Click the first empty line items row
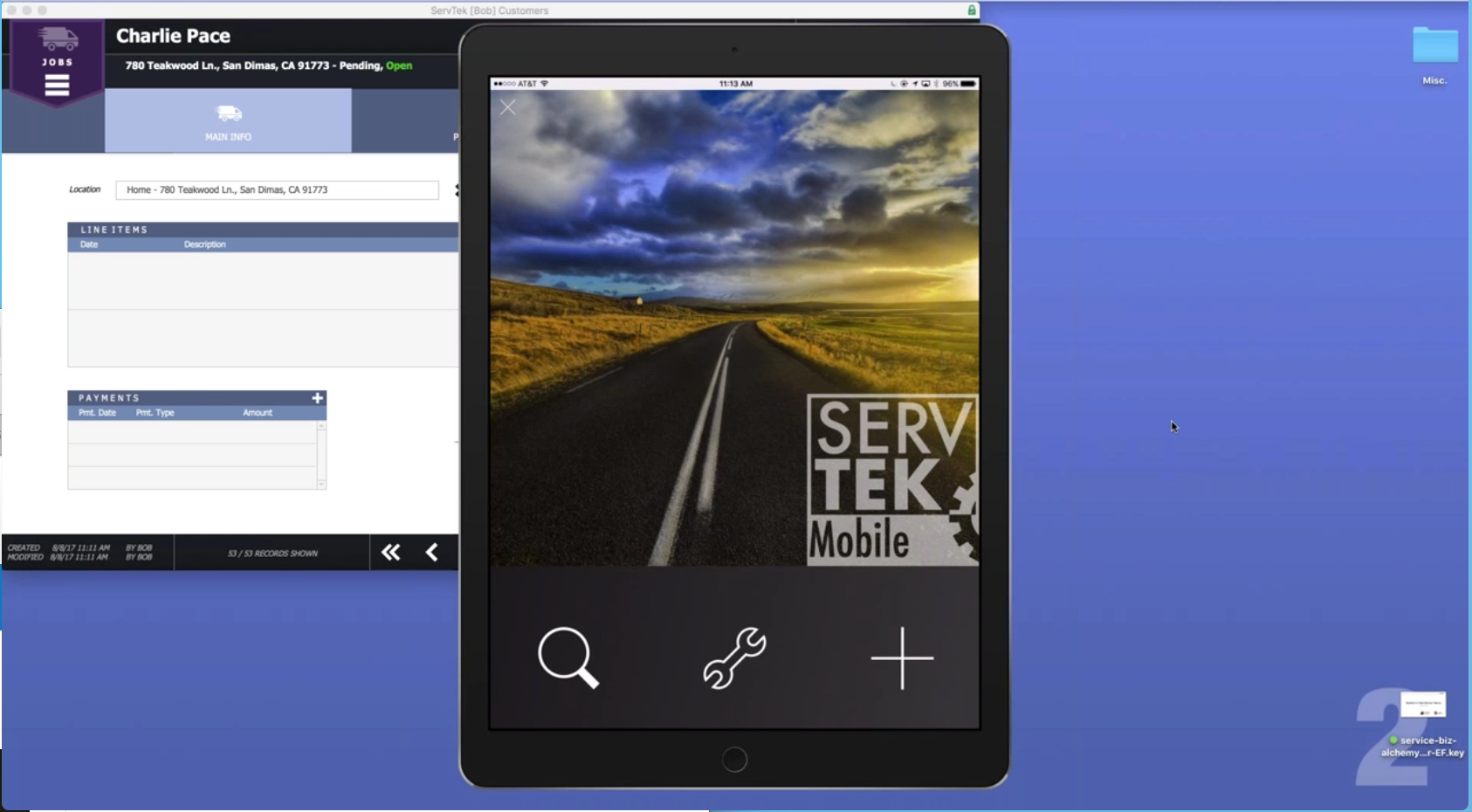The height and width of the screenshot is (812, 1472). tap(263, 281)
